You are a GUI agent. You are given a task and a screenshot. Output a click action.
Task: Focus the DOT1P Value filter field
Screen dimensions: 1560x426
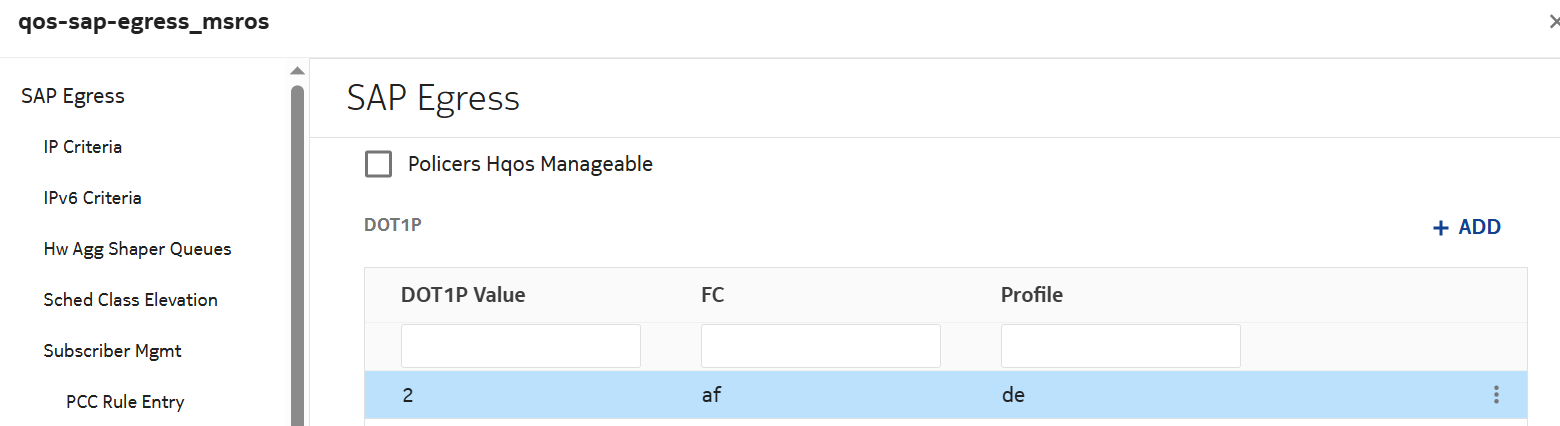[520, 346]
